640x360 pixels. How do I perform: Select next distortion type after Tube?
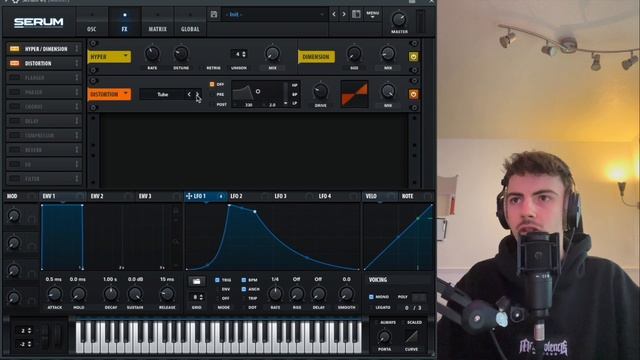(197, 94)
